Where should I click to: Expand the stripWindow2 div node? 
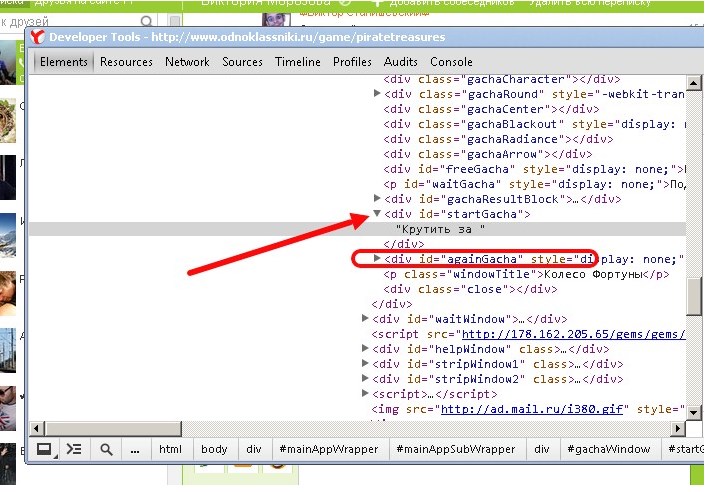pyautogui.click(x=365, y=378)
